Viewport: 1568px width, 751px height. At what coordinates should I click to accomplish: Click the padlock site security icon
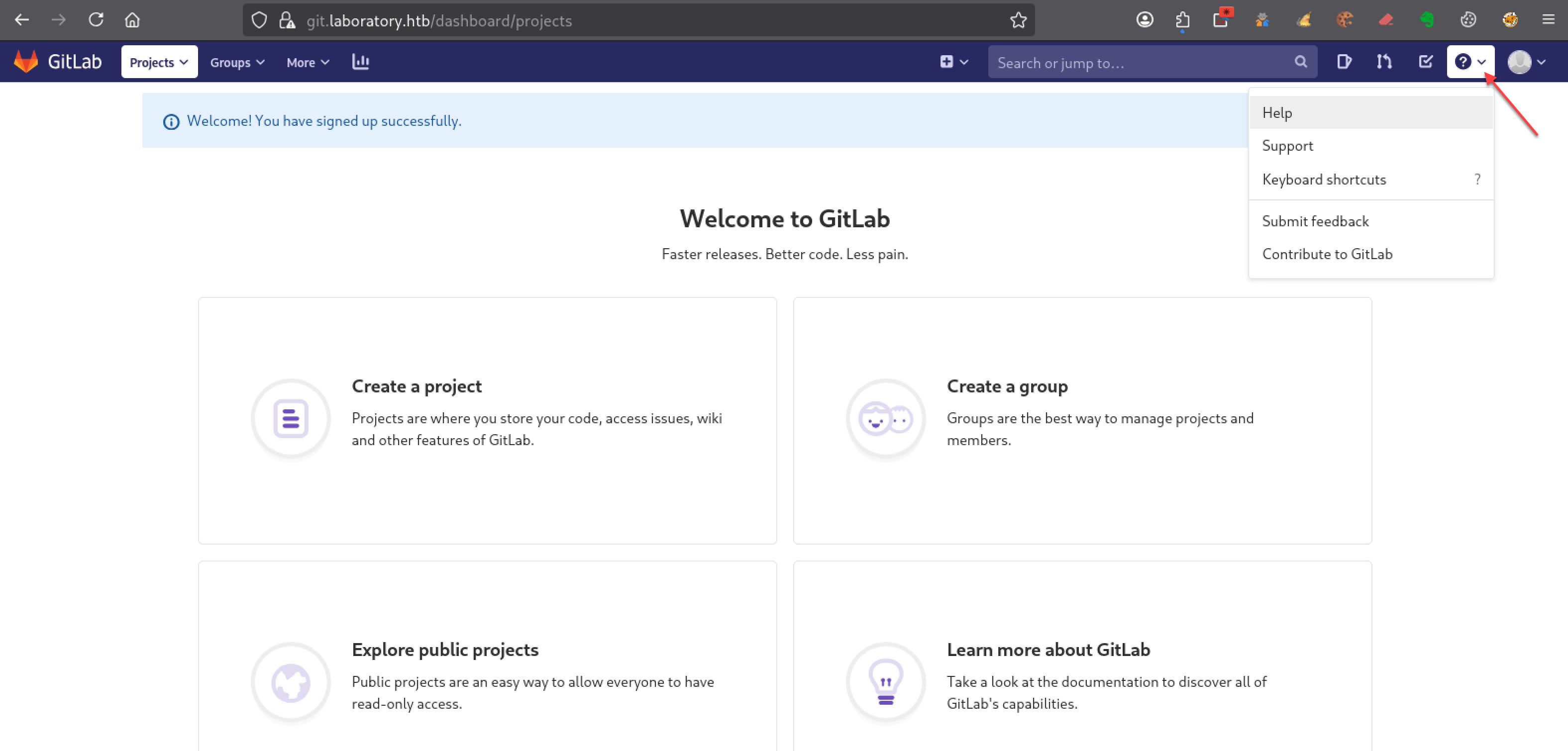click(287, 20)
